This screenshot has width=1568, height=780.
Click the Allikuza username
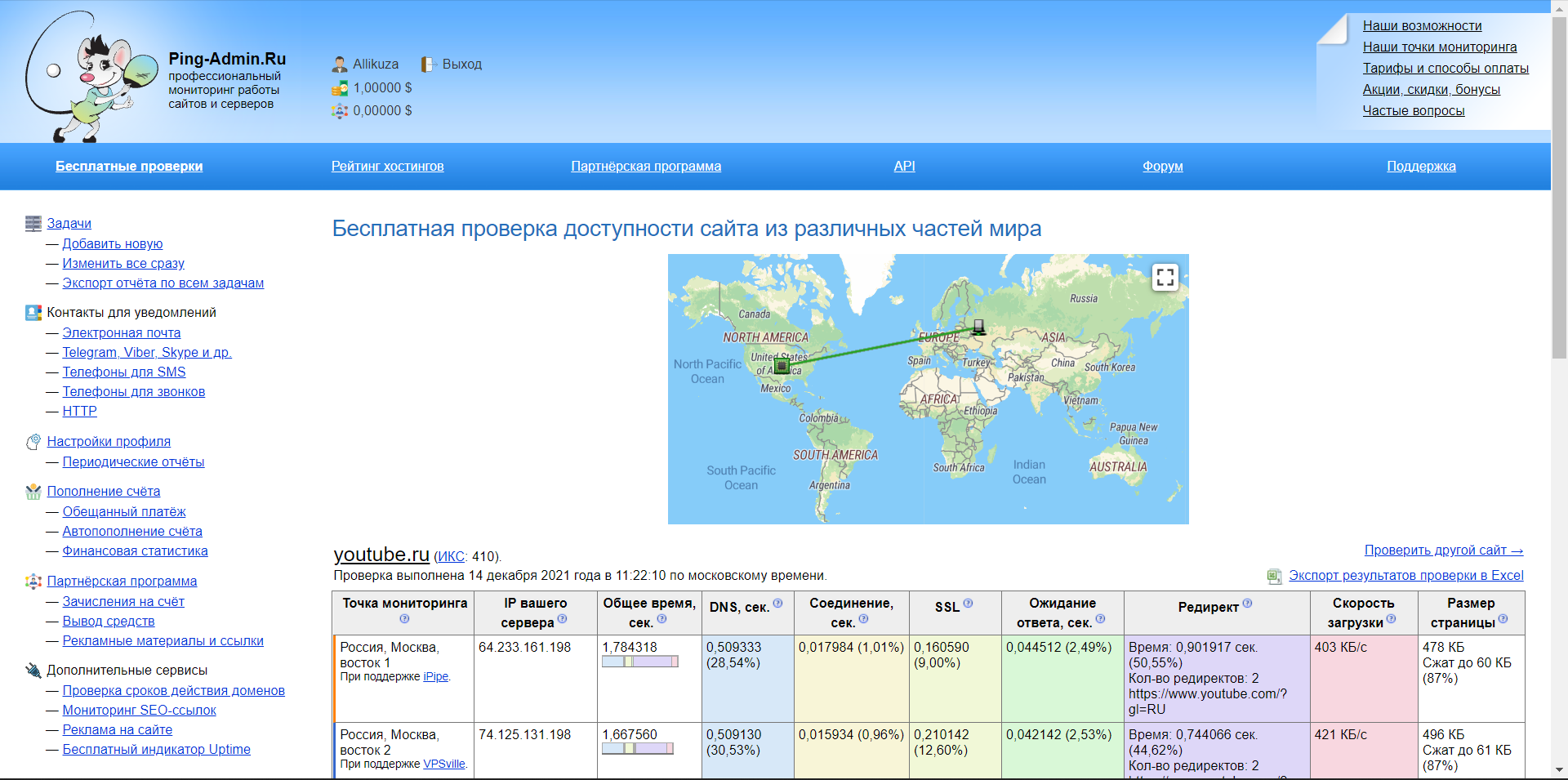coord(376,65)
